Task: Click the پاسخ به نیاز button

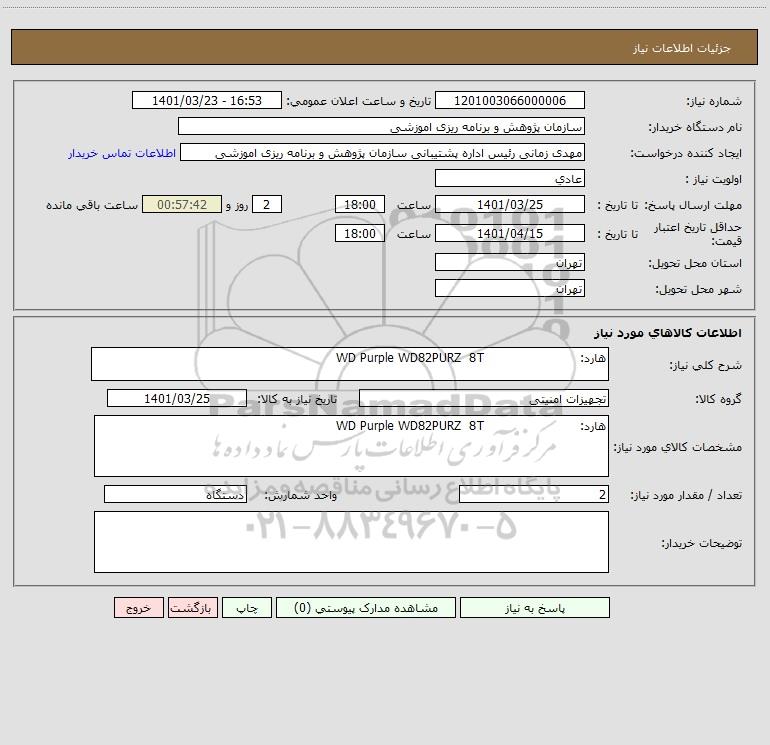Action: pyautogui.click(x=534, y=608)
